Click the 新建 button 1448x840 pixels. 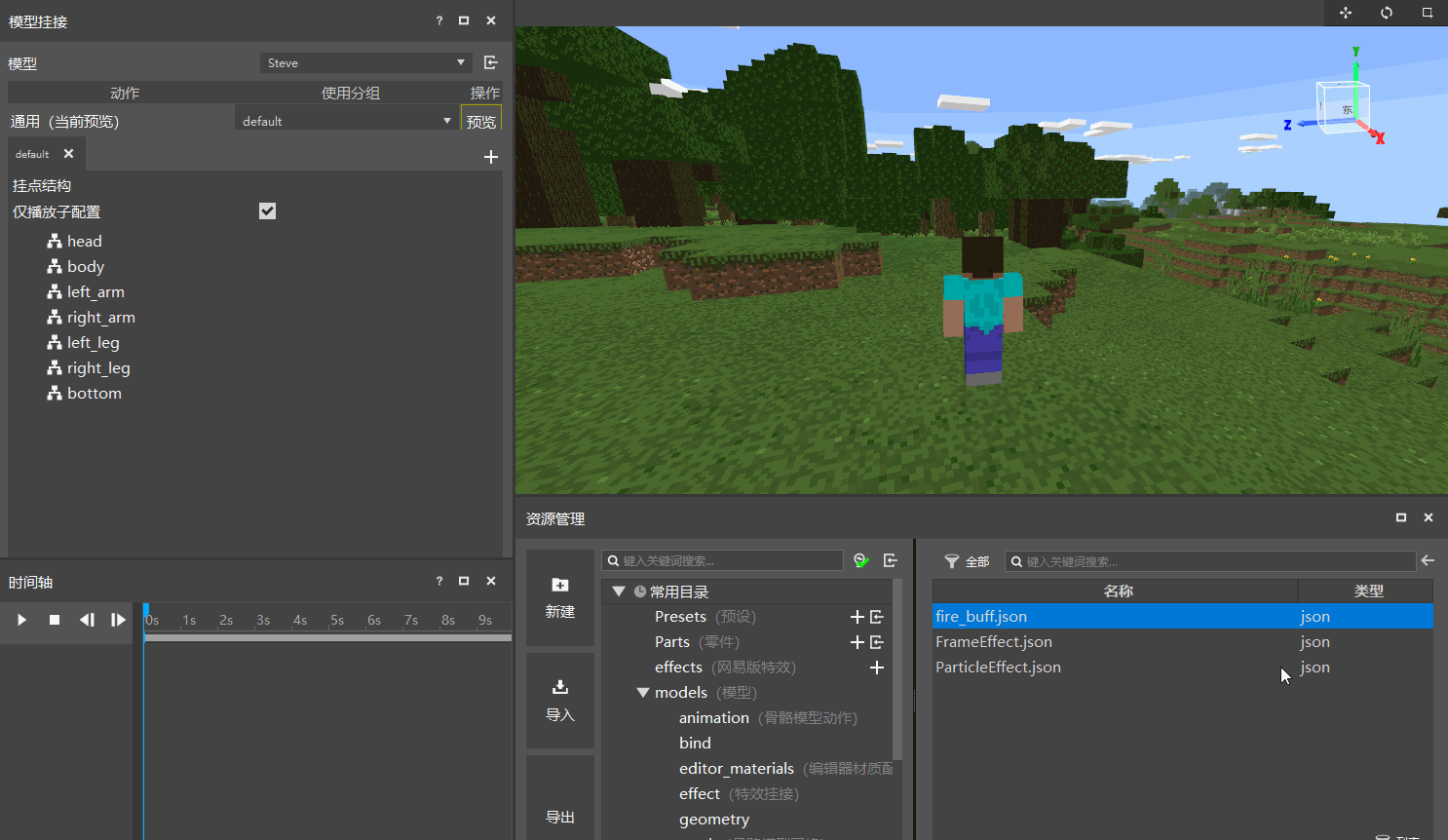pyautogui.click(x=560, y=597)
